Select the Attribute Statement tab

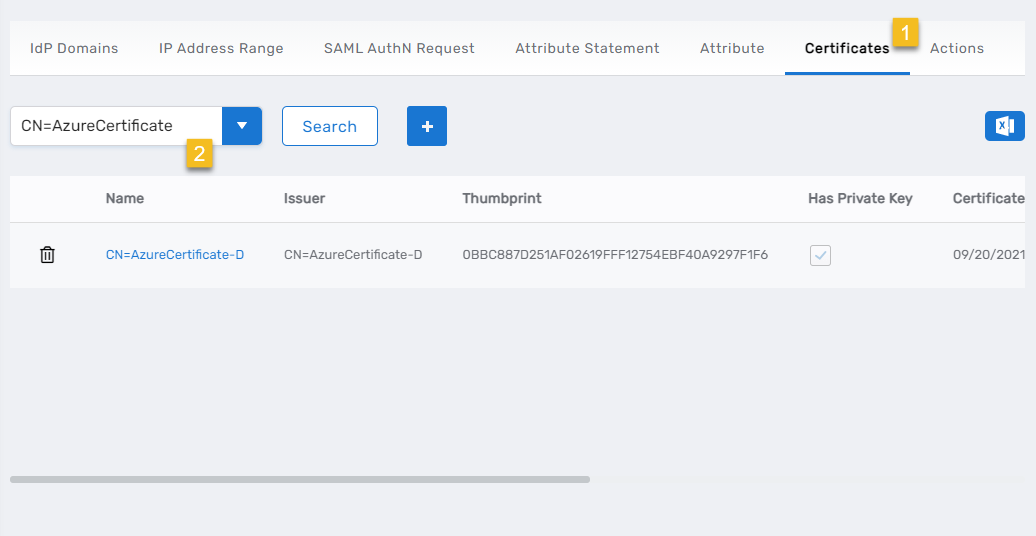point(587,48)
